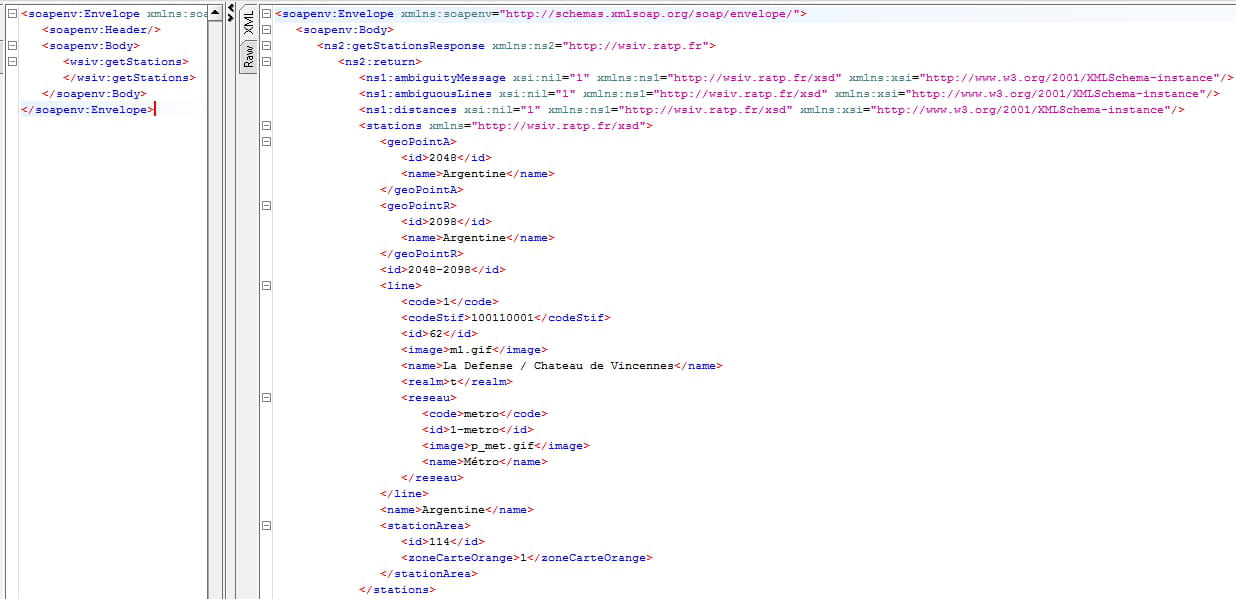The height and width of the screenshot is (599, 1236).
Task: Click name Argentine below the line element
Action: [x=456, y=510]
